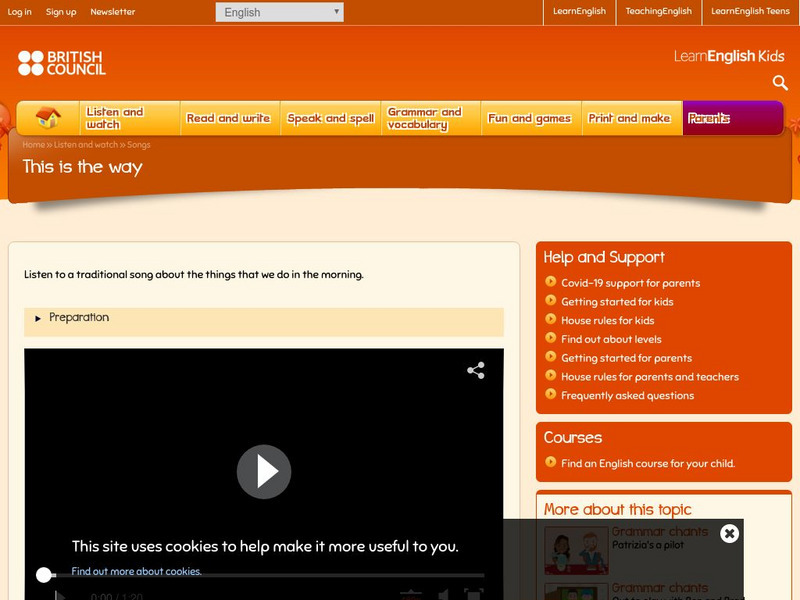Dismiss the cookie notice with the X

pos(729,533)
